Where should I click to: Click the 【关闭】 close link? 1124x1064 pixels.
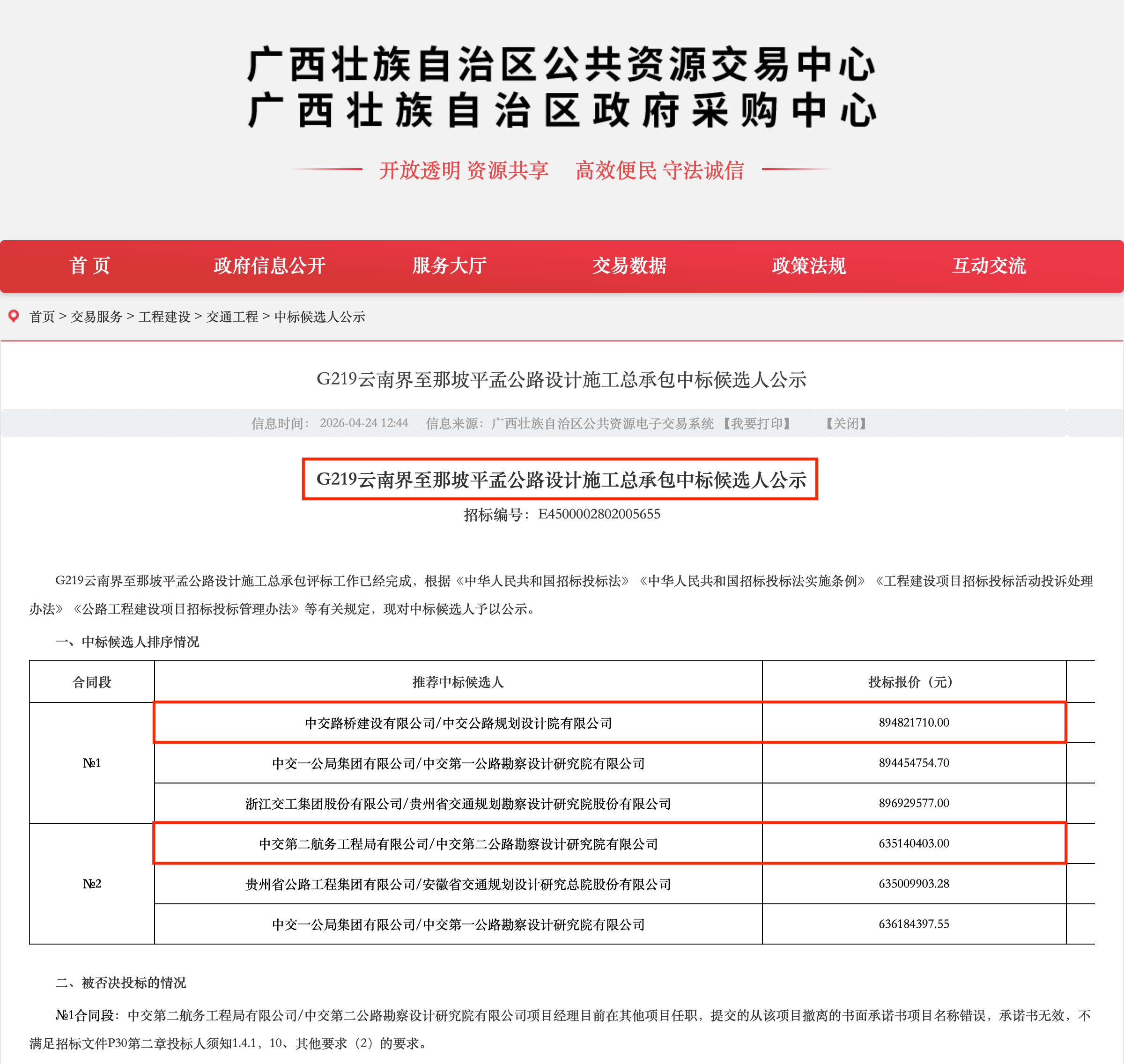846,423
